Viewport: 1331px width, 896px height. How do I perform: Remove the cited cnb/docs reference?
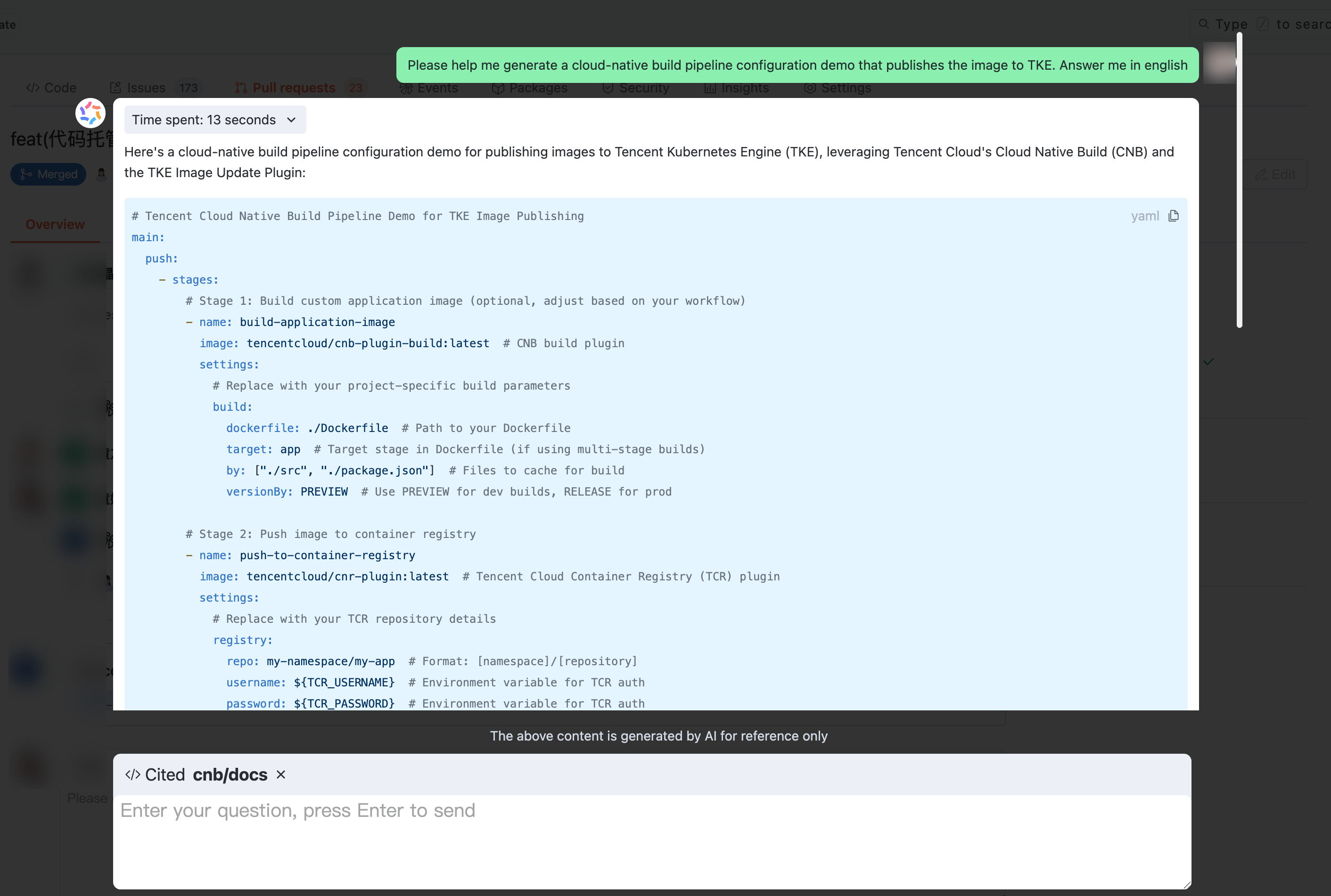click(x=281, y=775)
